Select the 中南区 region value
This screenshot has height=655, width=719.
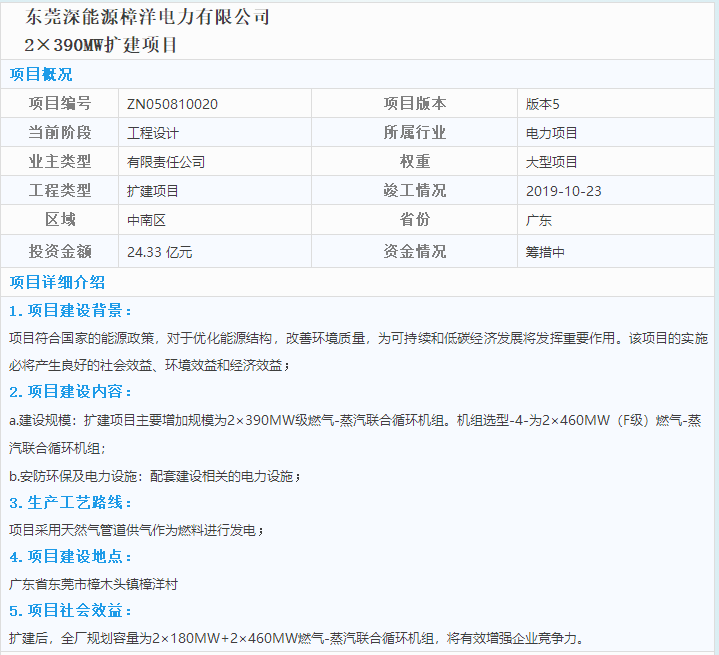point(146,220)
